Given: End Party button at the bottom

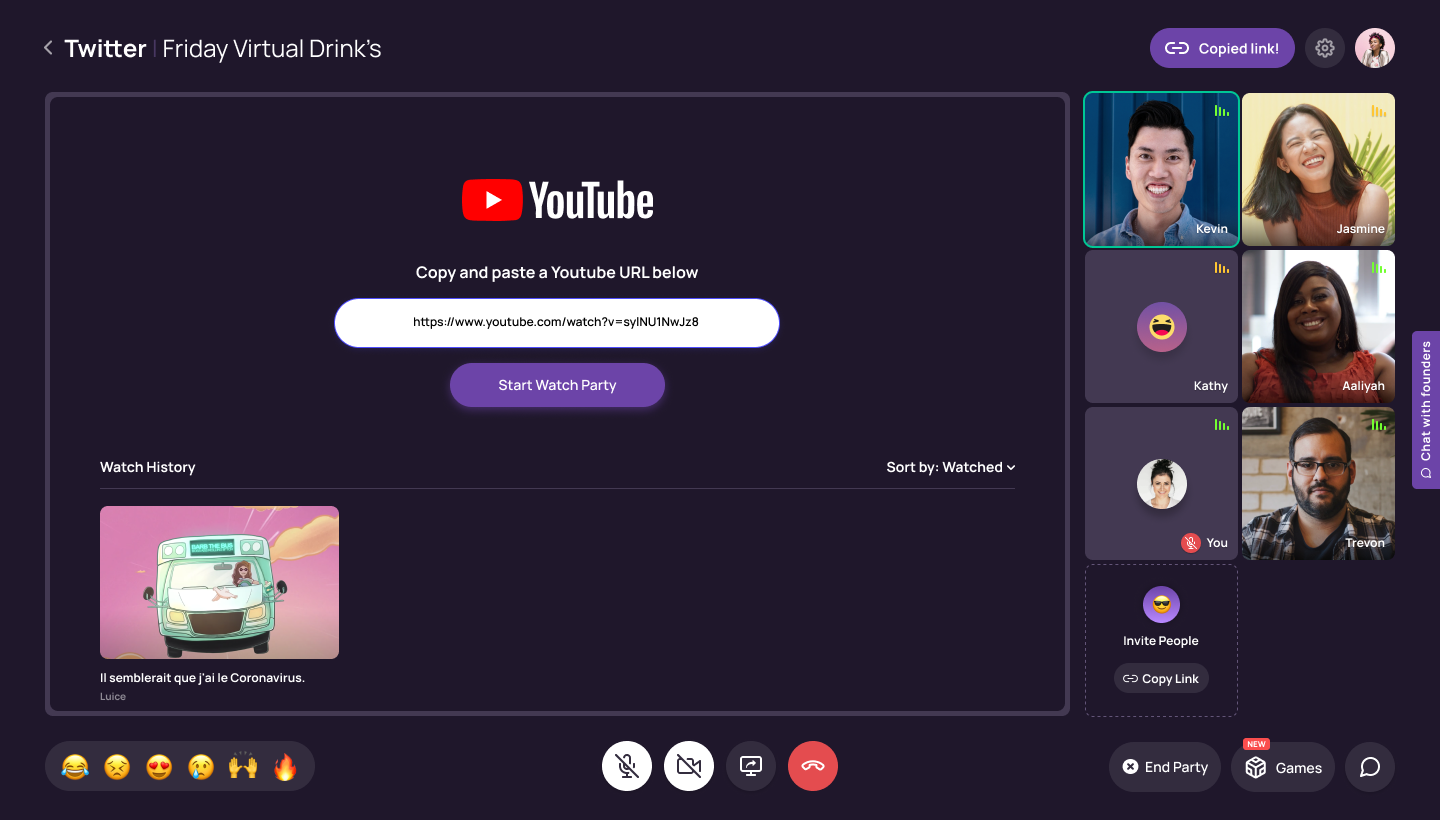Looking at the screenshot, I should pos(1165,767).
